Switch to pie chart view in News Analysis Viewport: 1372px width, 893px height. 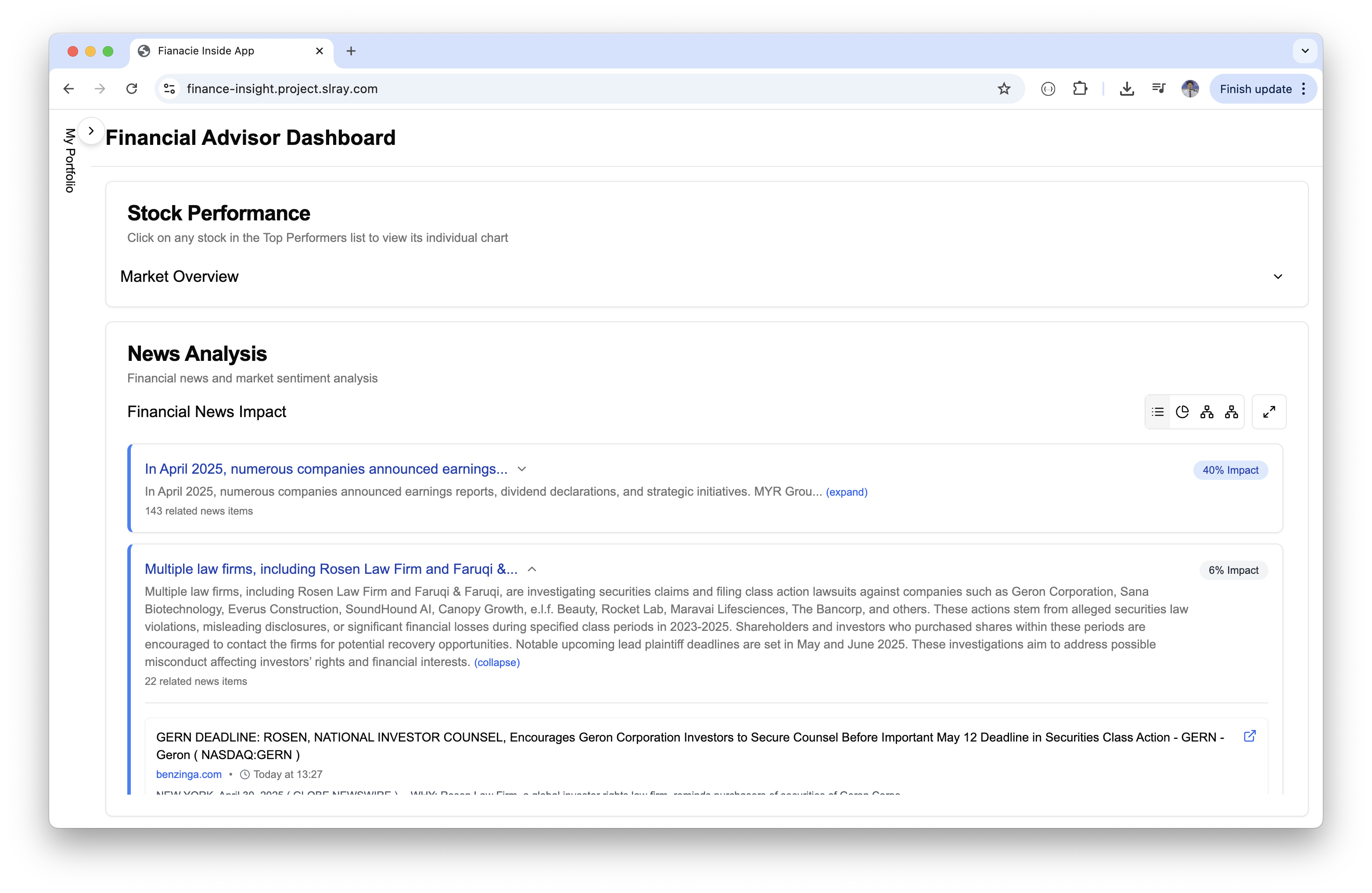[x=1182, y=412]
